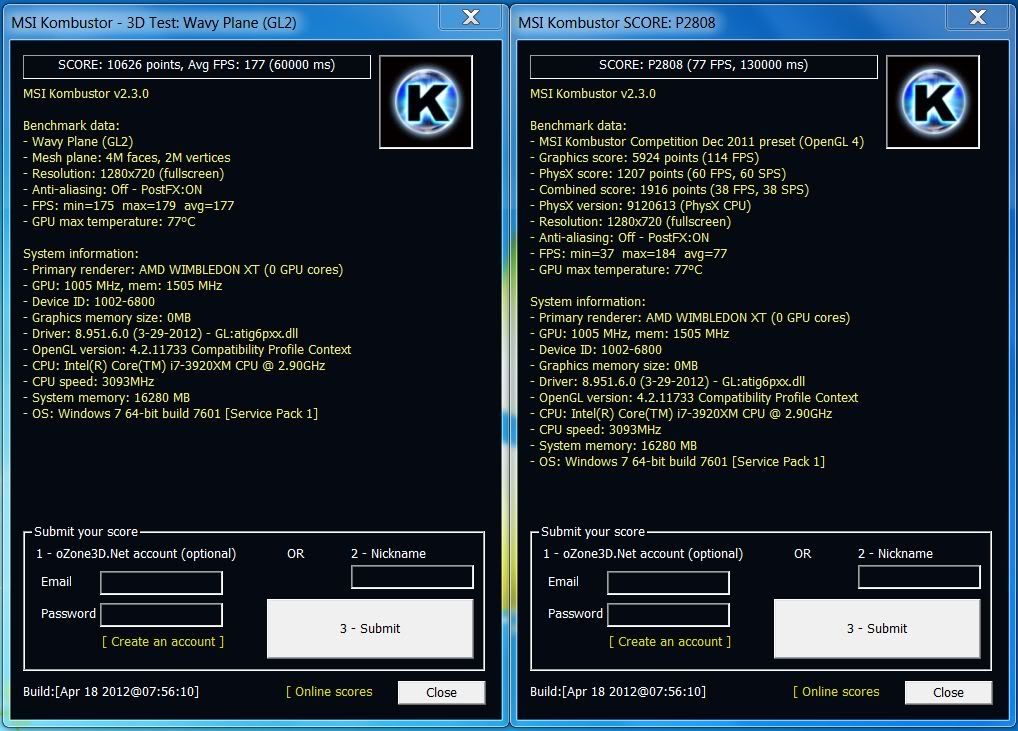The image size is (1018, 731).
Task: Click the 'PhysX version: 9120613 (PhysX CPU)' line
Action: [641, 206]
